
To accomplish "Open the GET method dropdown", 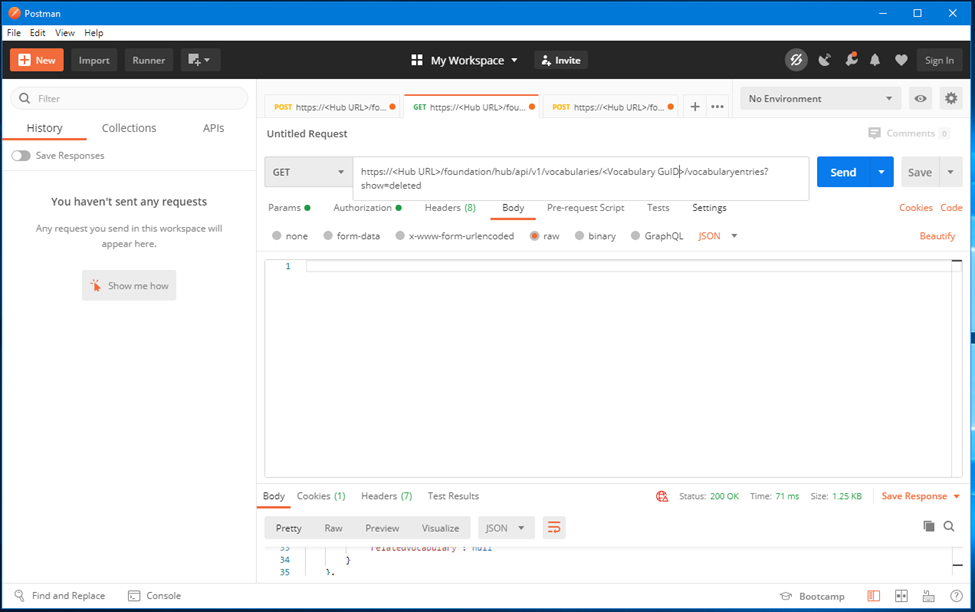I will 308,172.
